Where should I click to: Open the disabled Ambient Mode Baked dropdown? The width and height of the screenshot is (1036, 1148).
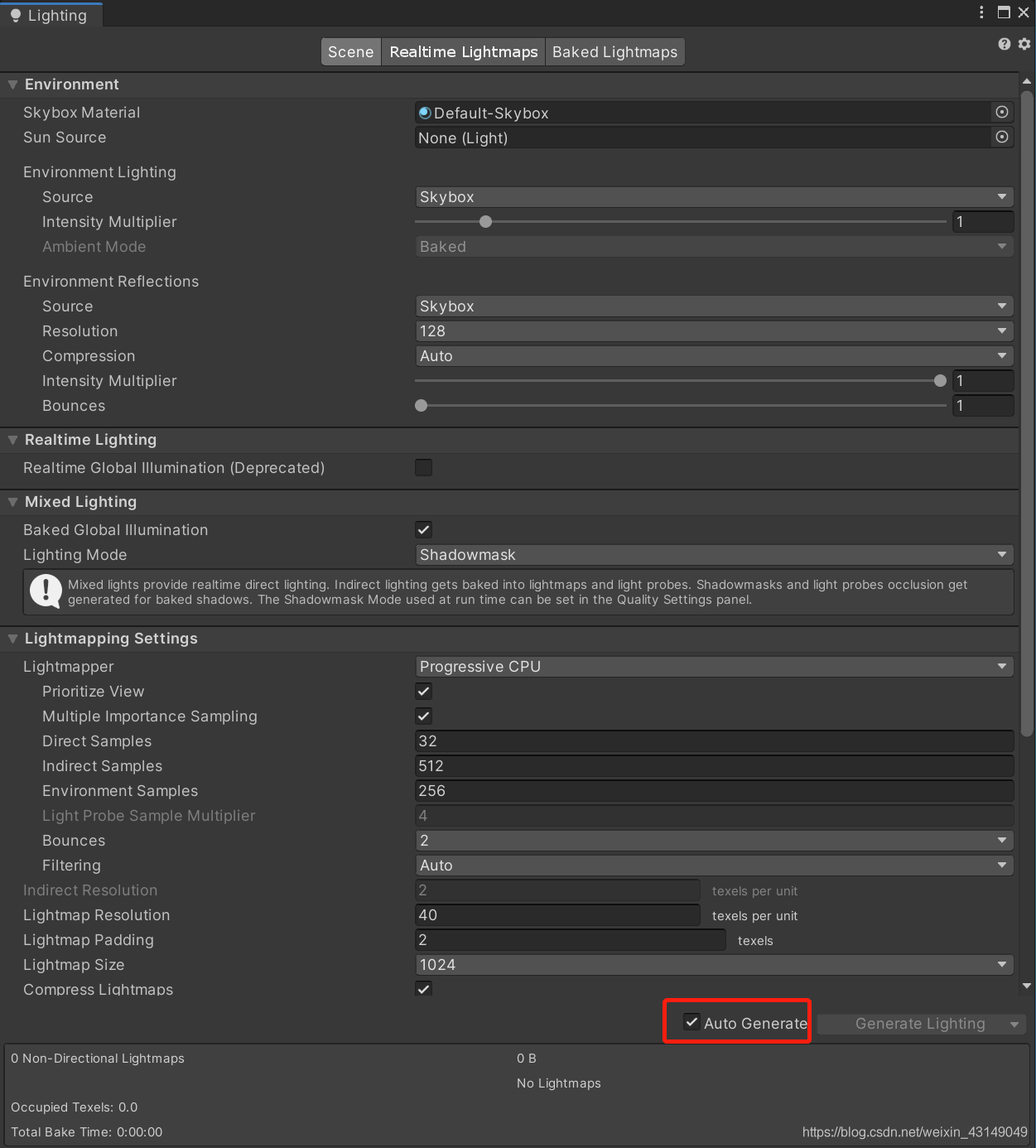(x=714, y=247)
